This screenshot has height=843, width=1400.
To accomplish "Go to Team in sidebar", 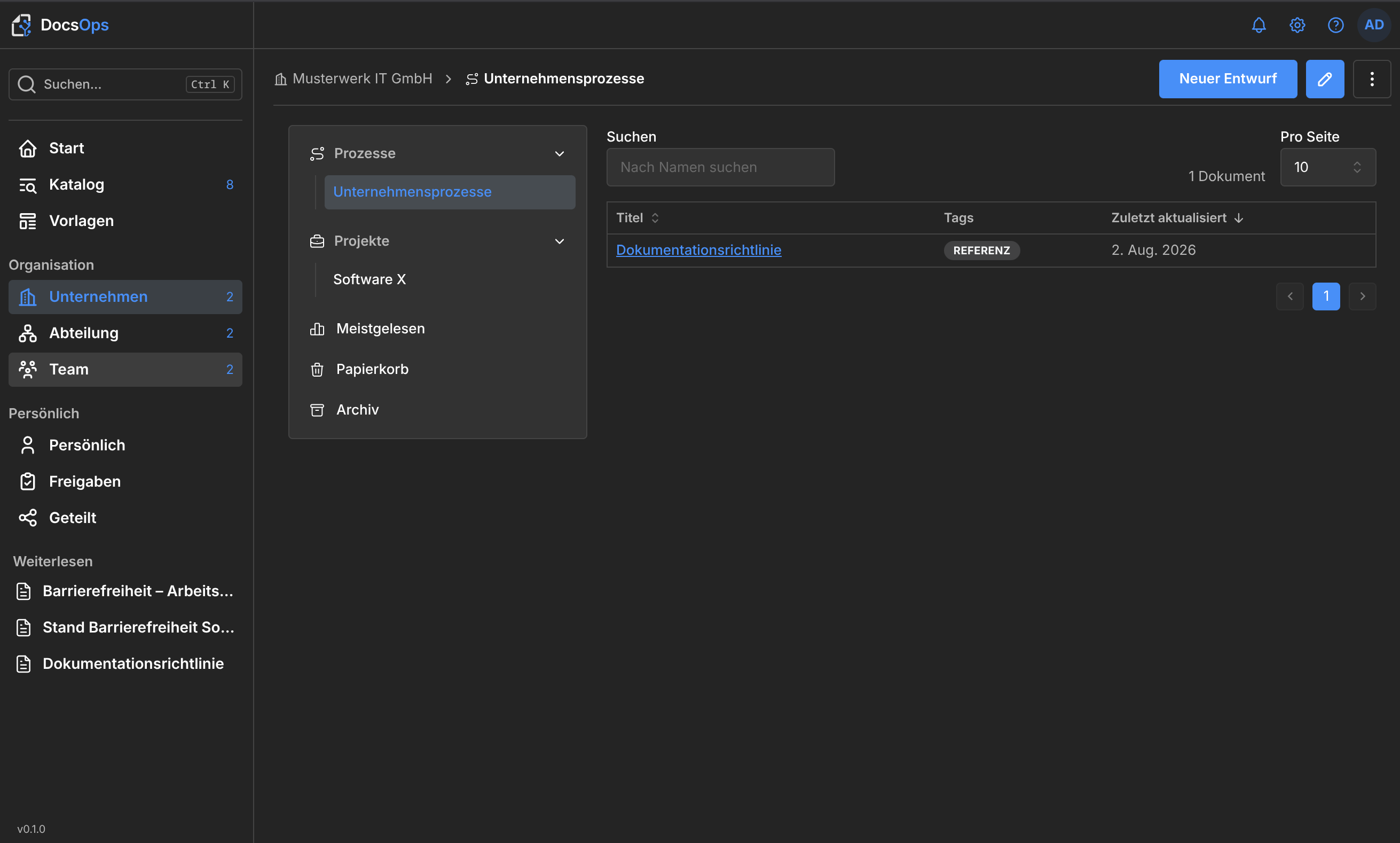I will coord(125,370).
